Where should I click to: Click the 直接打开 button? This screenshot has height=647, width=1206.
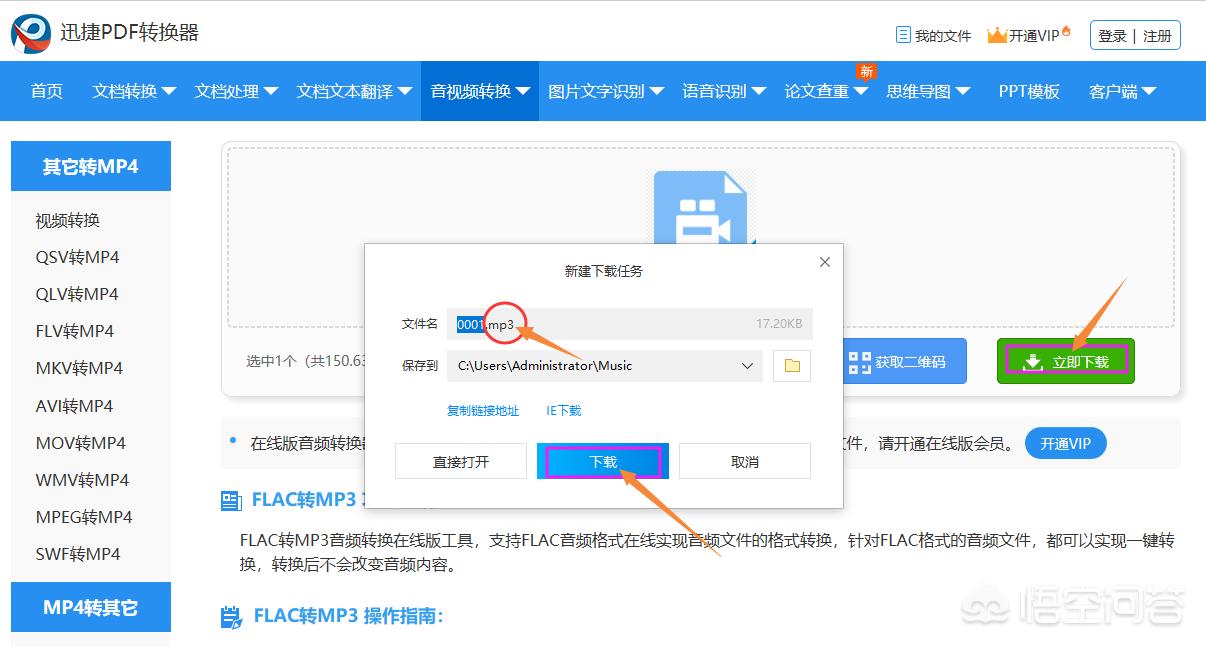point(461,462)
